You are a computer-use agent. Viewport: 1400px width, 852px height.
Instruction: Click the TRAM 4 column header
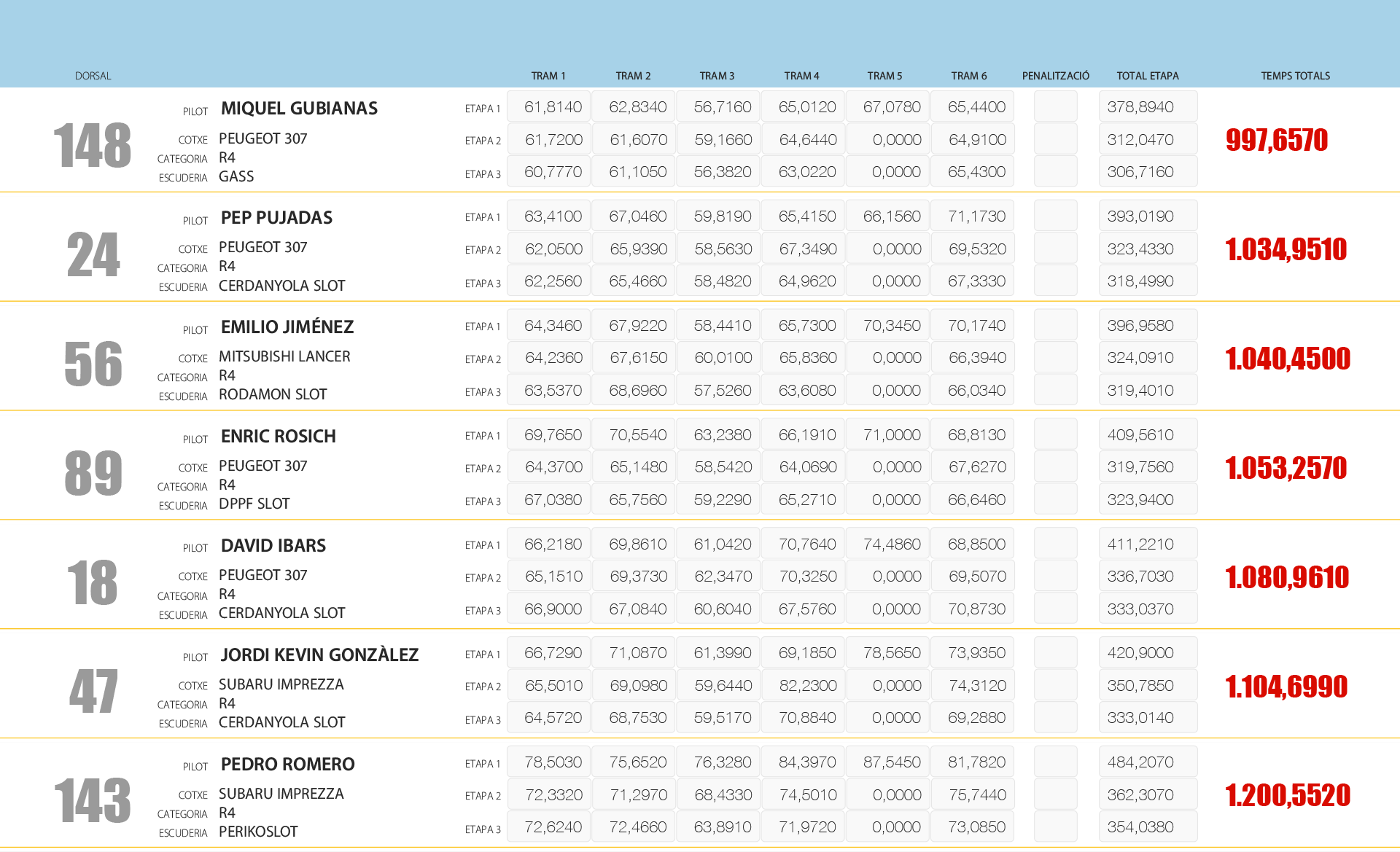[x=801, y=76]
